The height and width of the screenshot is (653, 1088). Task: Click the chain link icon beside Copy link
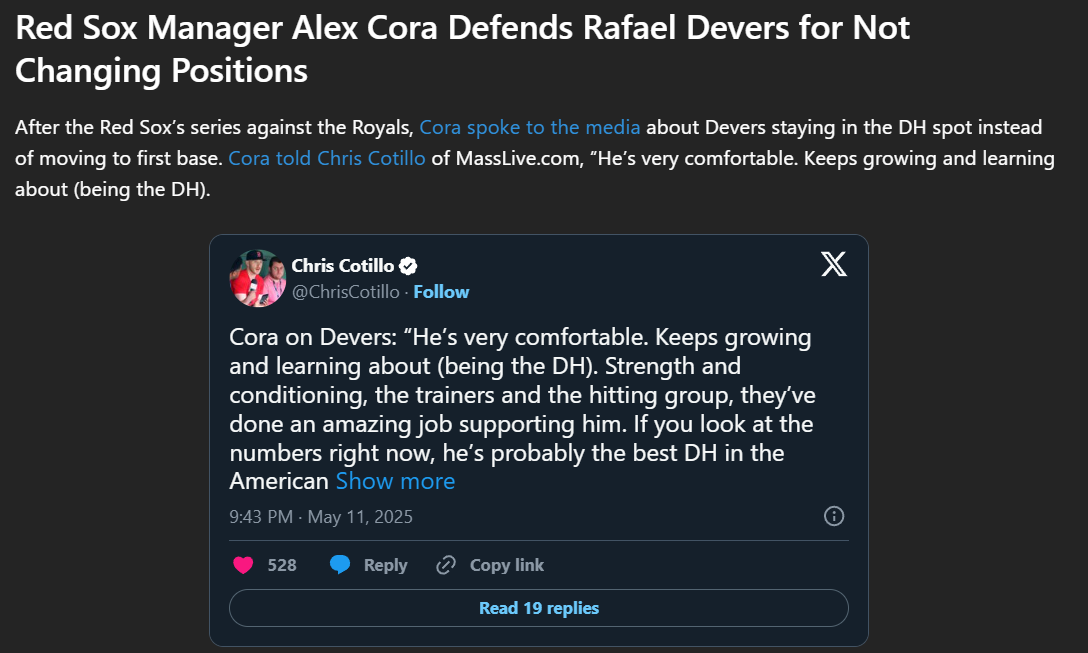[x=446, y=565]
